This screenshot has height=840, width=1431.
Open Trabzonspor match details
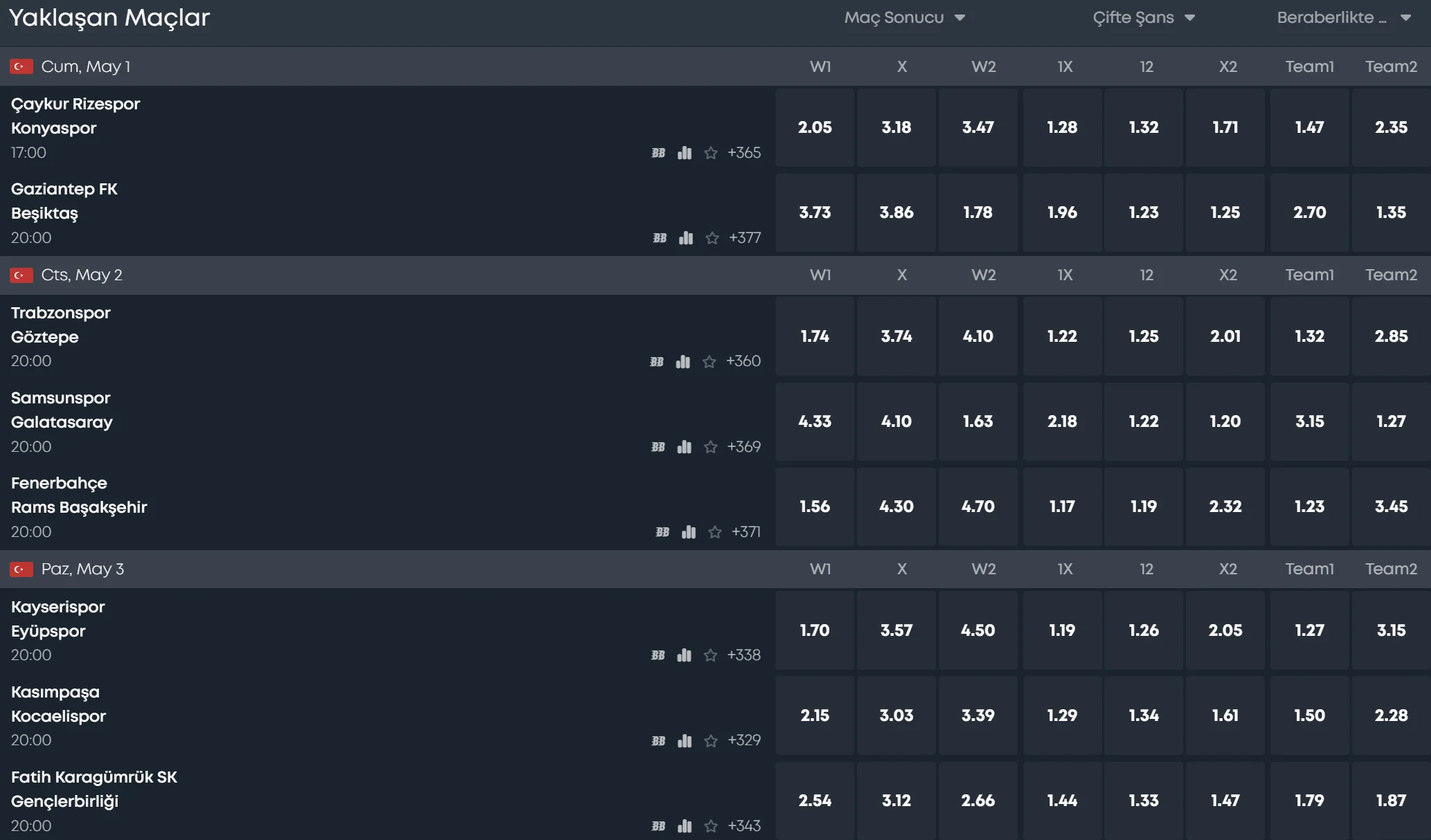click(61, 313)
